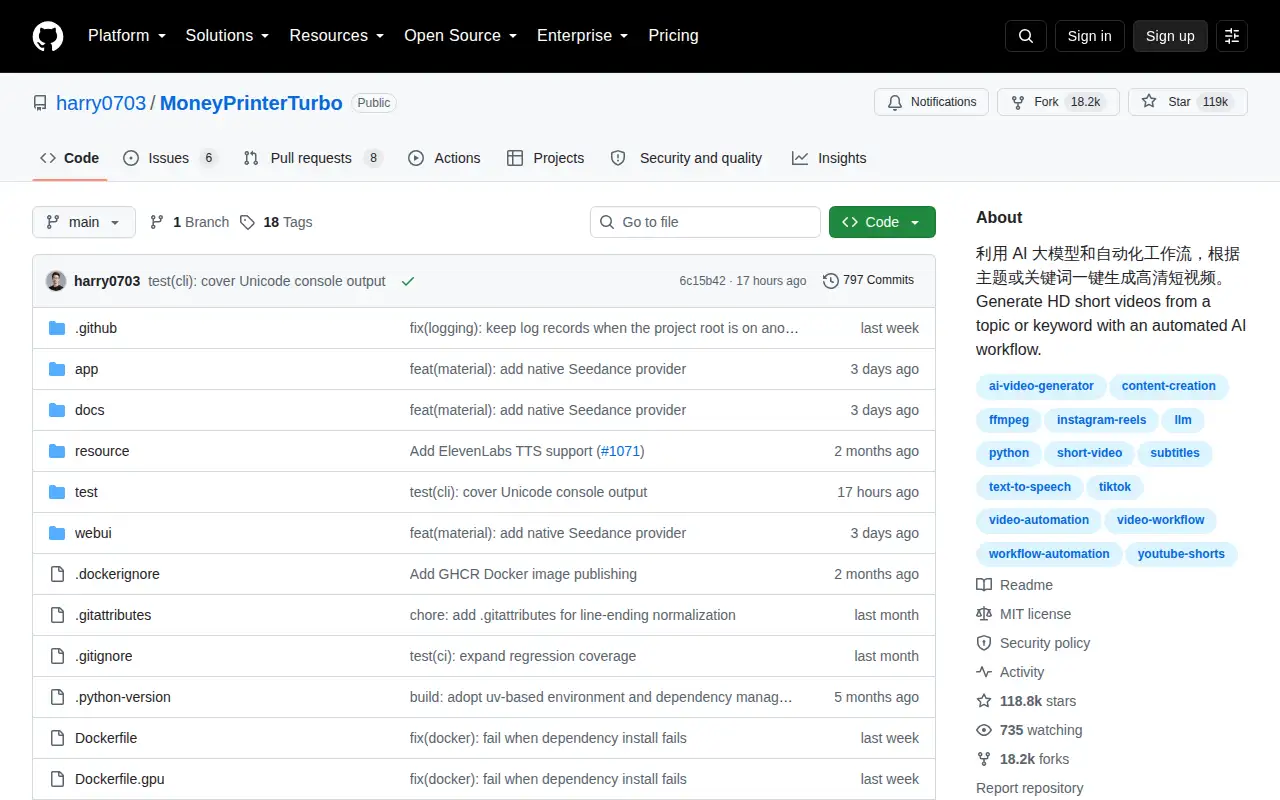The height and width of the screenshot is (800, 1280).
Task: Open commit hash 6c15b42
Action: tap(702, 281)
